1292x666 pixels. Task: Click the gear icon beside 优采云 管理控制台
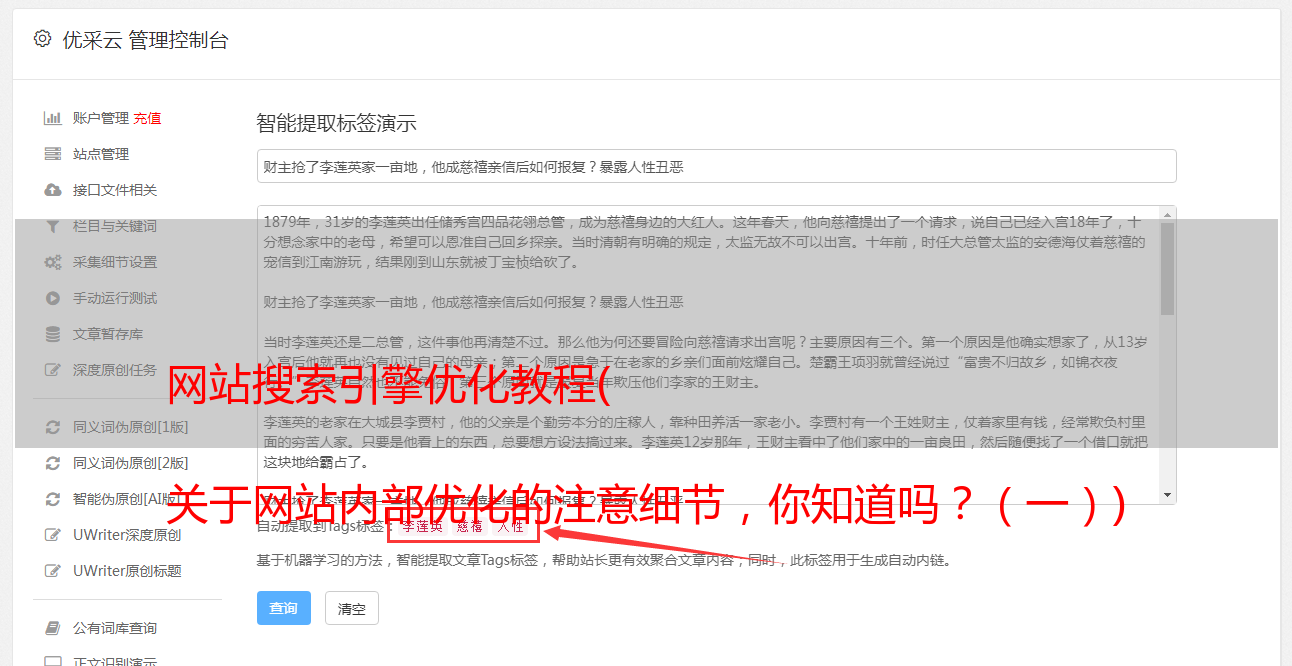[42, 39]
